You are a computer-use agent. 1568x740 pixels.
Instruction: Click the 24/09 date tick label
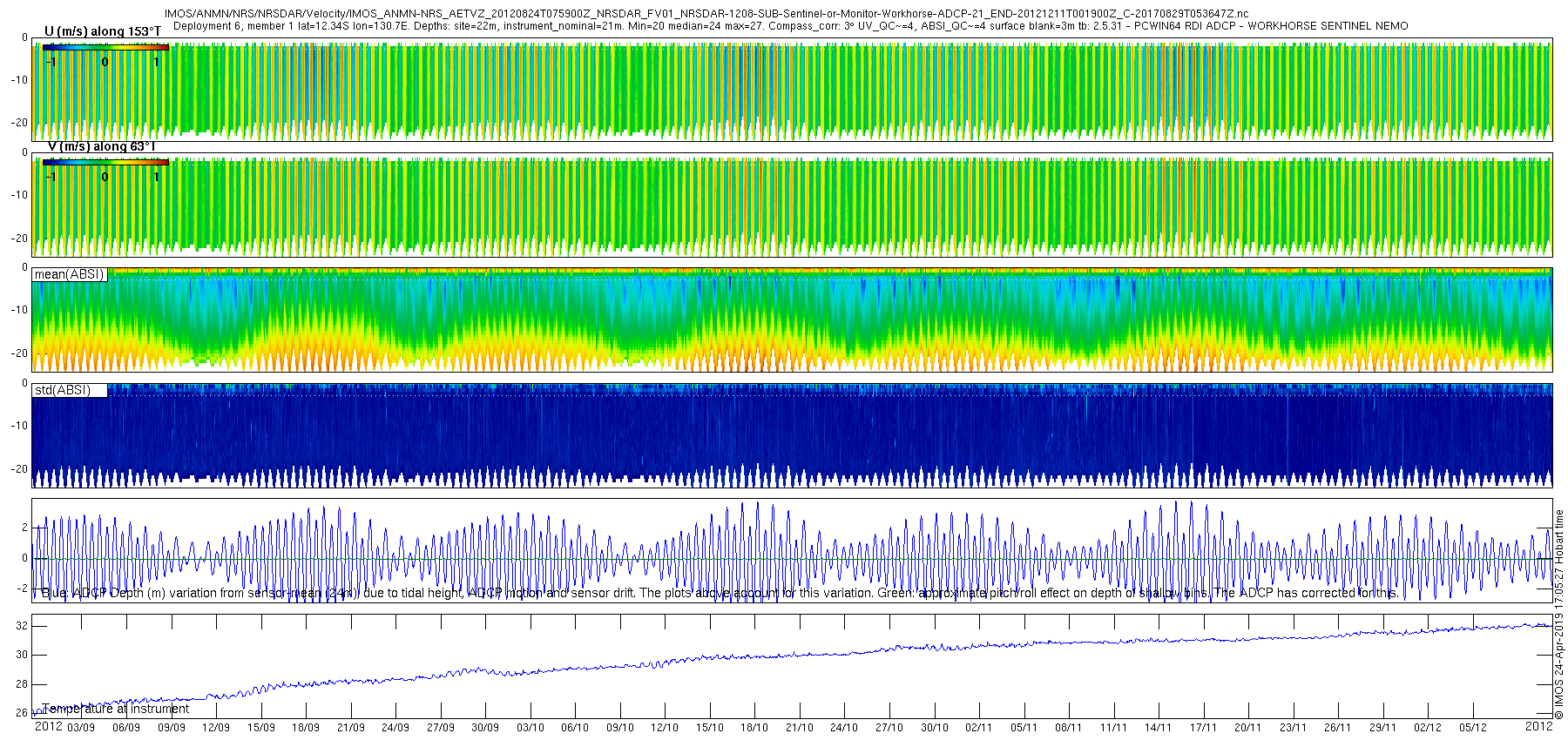(x=395, y=728)
